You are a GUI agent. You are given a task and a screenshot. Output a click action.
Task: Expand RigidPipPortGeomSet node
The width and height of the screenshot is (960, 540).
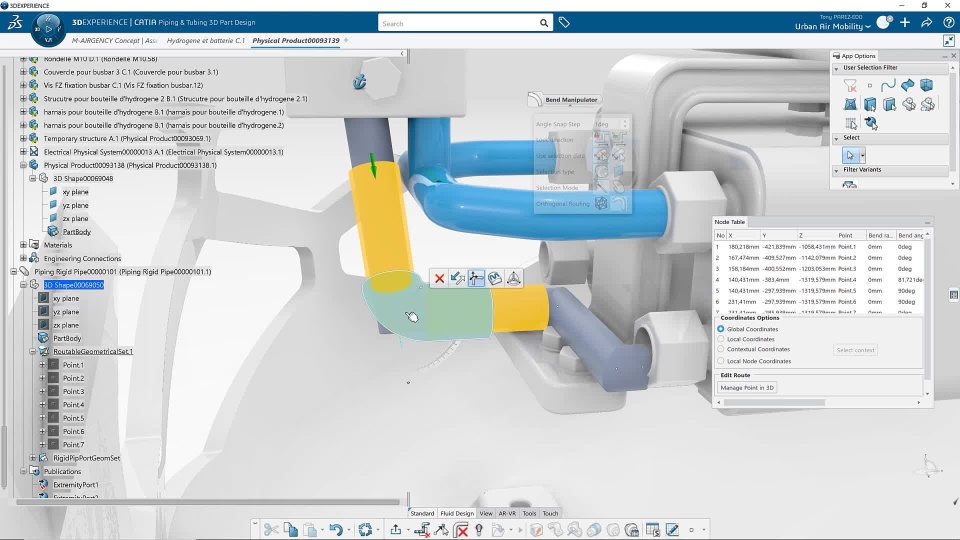coord(33,458)
